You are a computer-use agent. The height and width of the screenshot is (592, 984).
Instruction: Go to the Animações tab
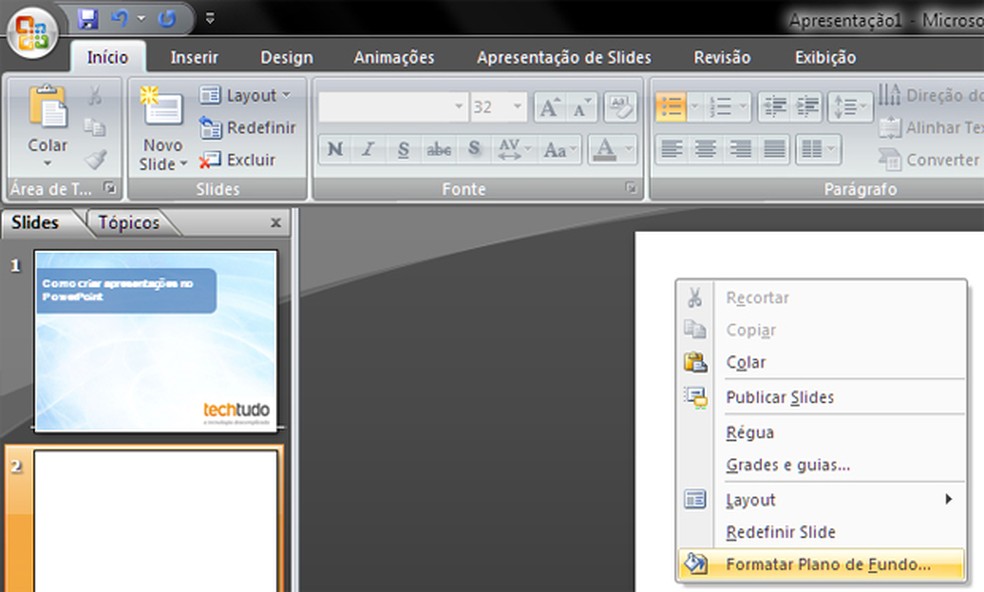click(x=393, y=57)
